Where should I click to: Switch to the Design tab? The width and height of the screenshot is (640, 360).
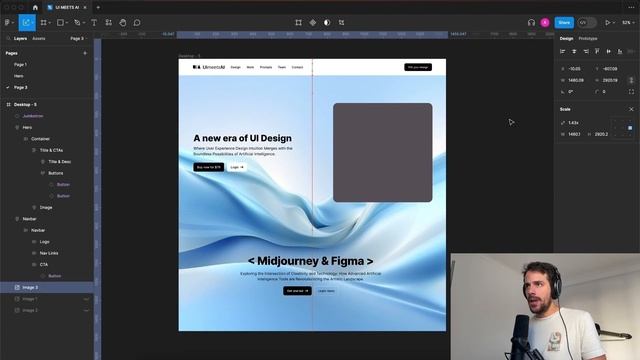(566, 38)
